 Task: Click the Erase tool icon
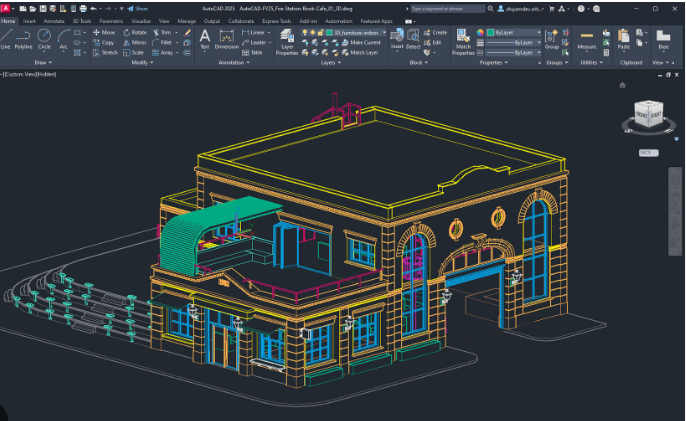click(187, 32)
